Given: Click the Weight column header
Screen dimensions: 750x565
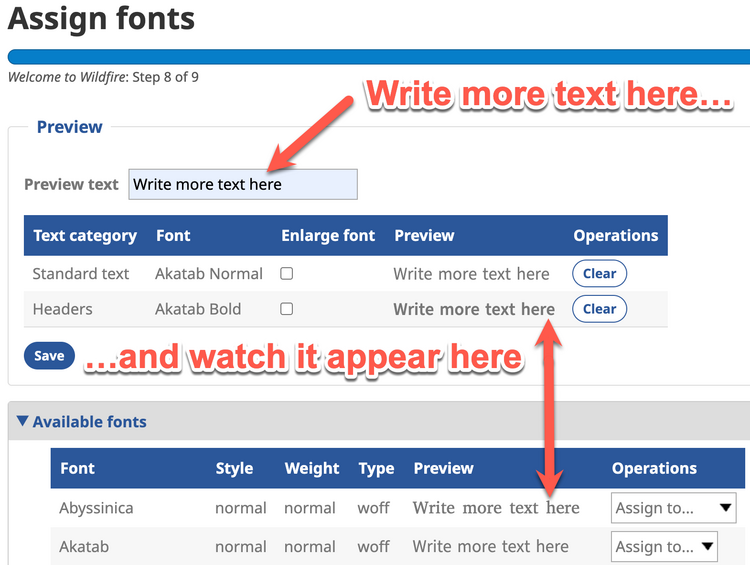Looking at the screenshot, I should tap(312, 468).
